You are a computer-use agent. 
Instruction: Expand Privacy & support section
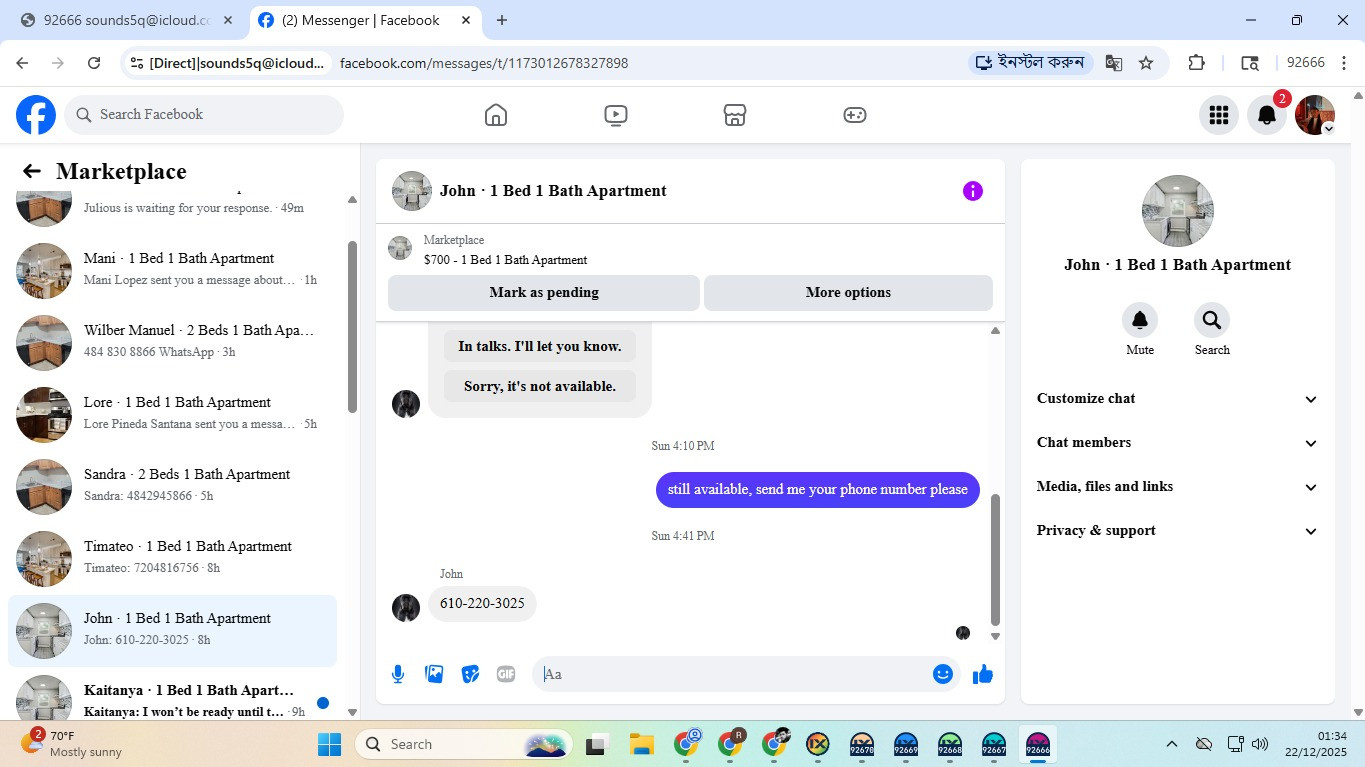tap(1177, 530)
